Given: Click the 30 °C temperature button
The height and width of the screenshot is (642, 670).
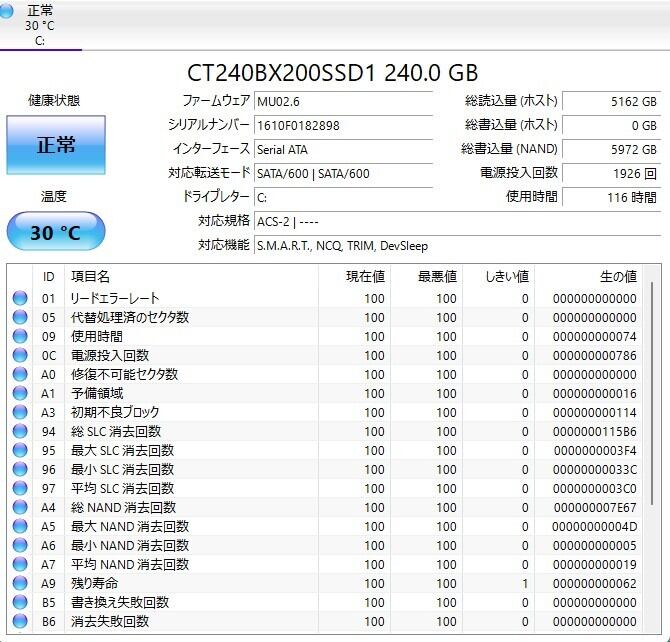Looking at the screenshot, I should point(56,231).
